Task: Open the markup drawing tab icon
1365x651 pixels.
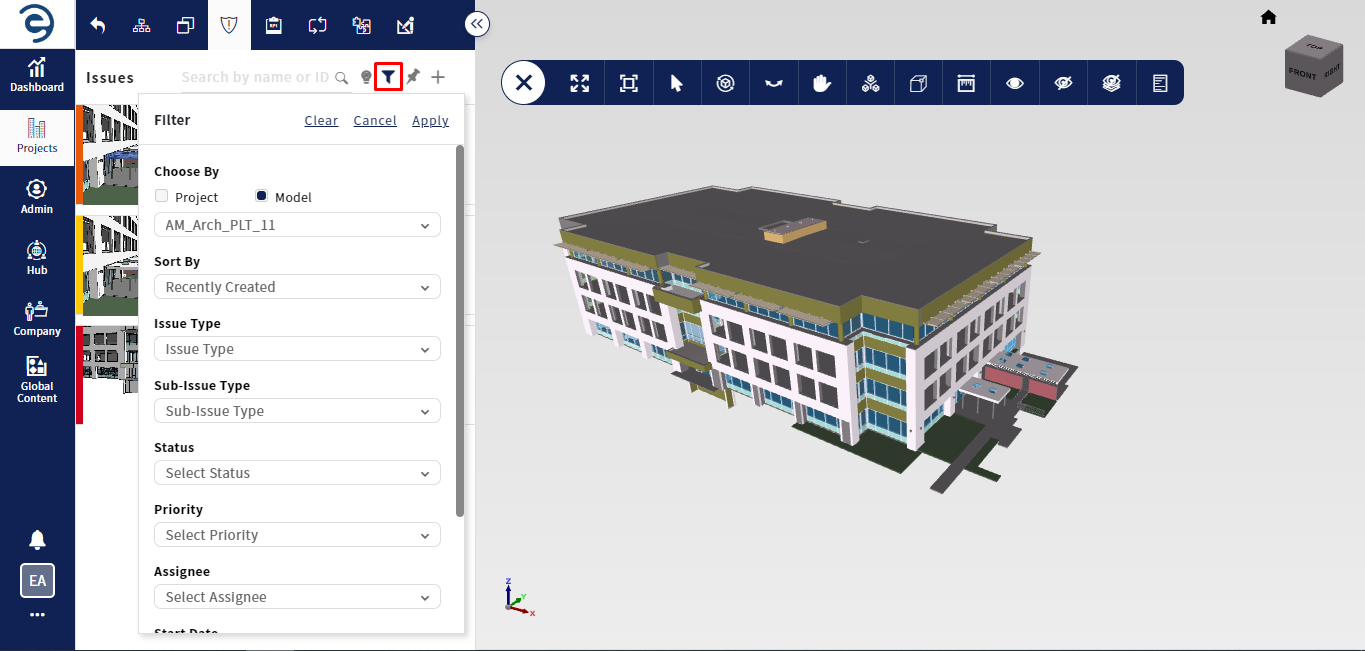Action: [405, 25]
